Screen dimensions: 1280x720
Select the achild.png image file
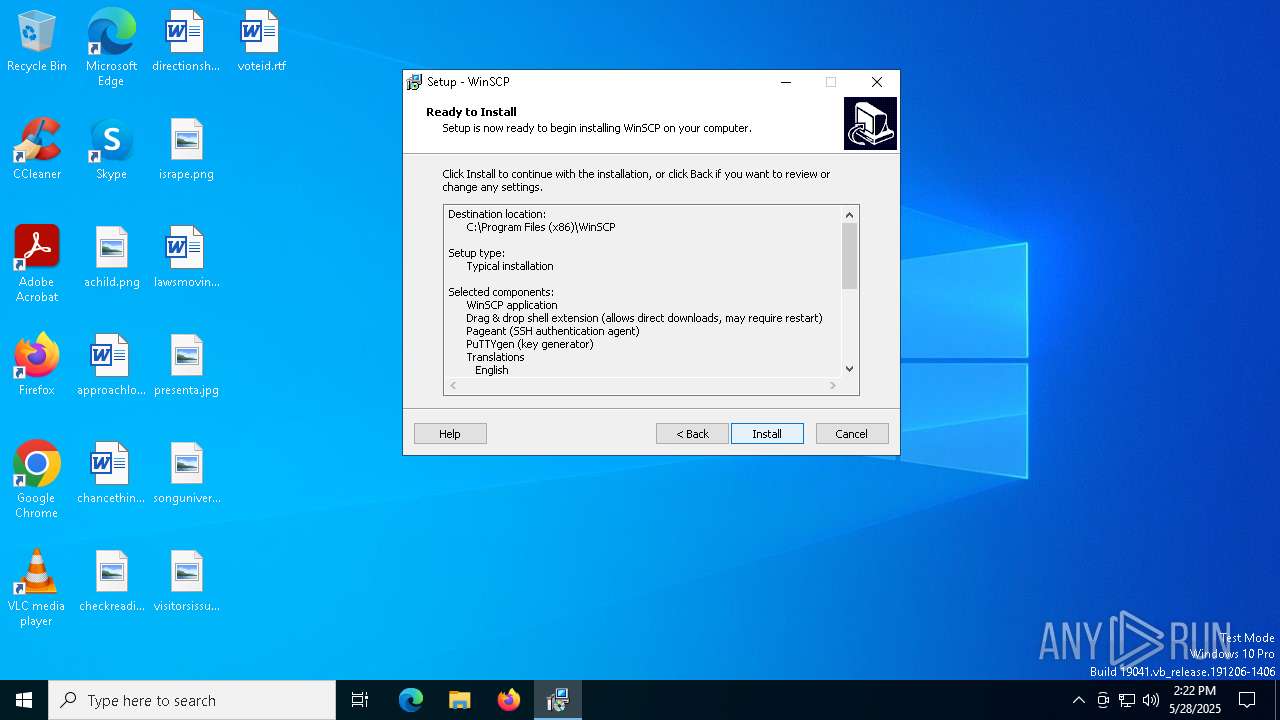(111, 258)
